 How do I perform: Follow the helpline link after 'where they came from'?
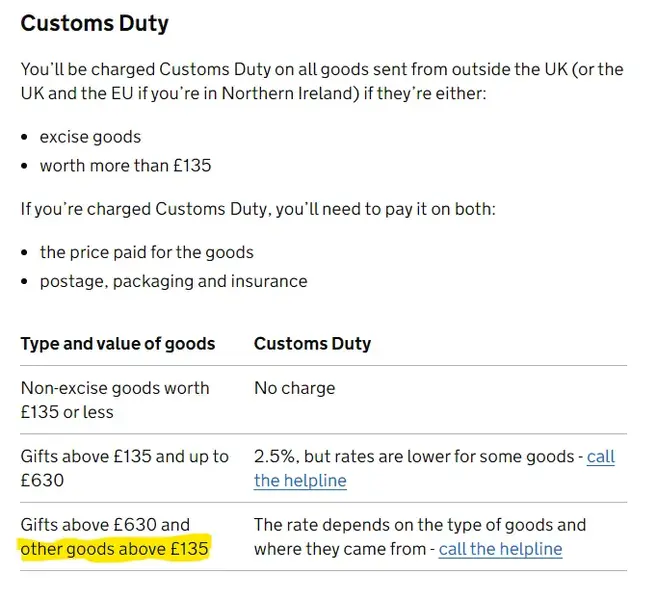500,549
